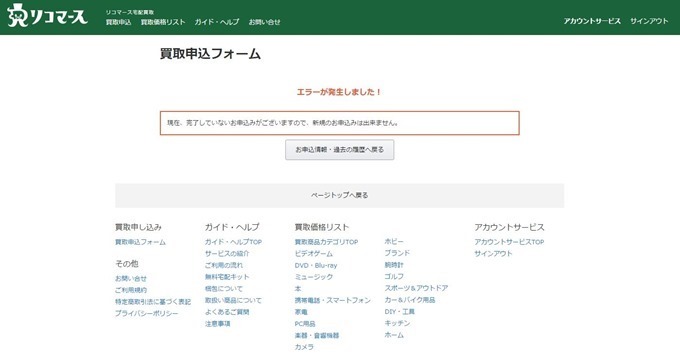680x361 pixels.
Task: Open footer link ブランド
Action: (397, 253)
